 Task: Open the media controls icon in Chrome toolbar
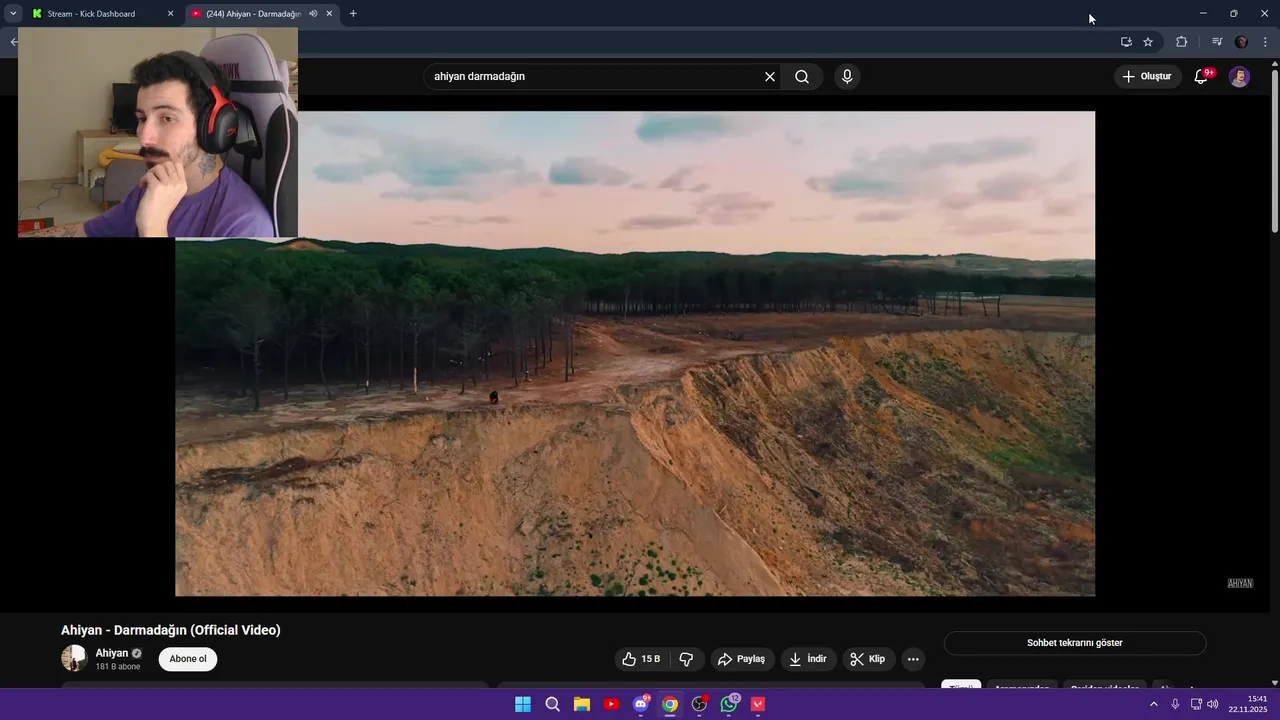[1217, 42]
